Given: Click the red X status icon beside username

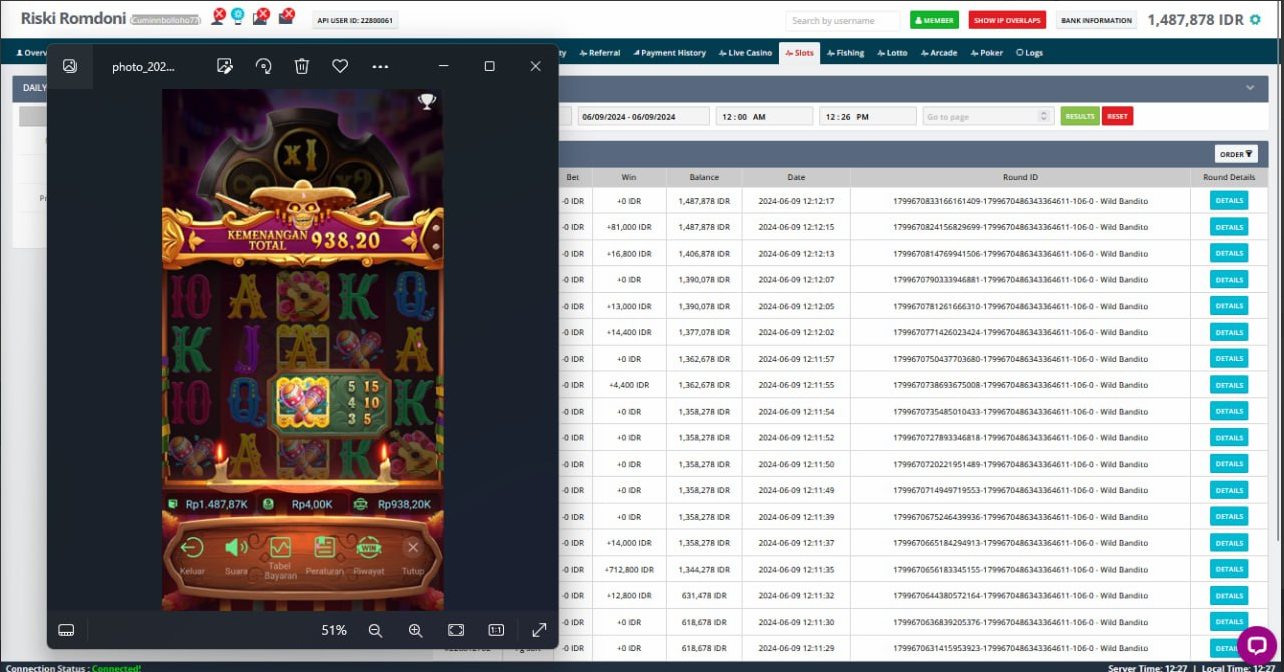Looking at the screenshot, I should (x=219, y=15).
